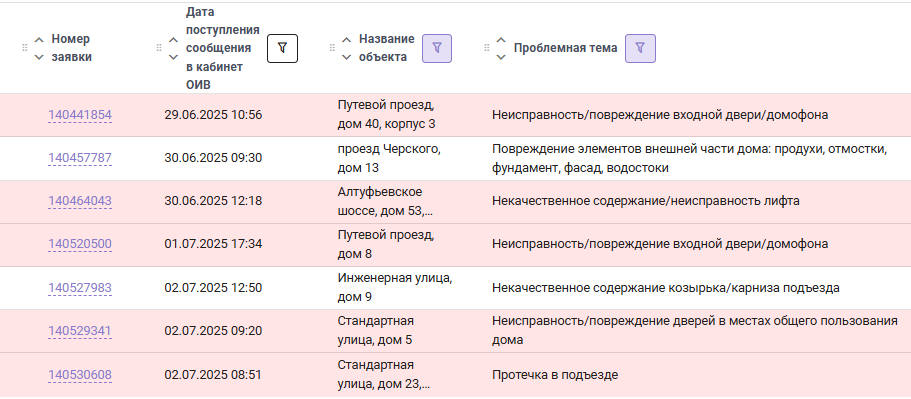
Task: Open request number 140464043
Action: pos(80,202)
